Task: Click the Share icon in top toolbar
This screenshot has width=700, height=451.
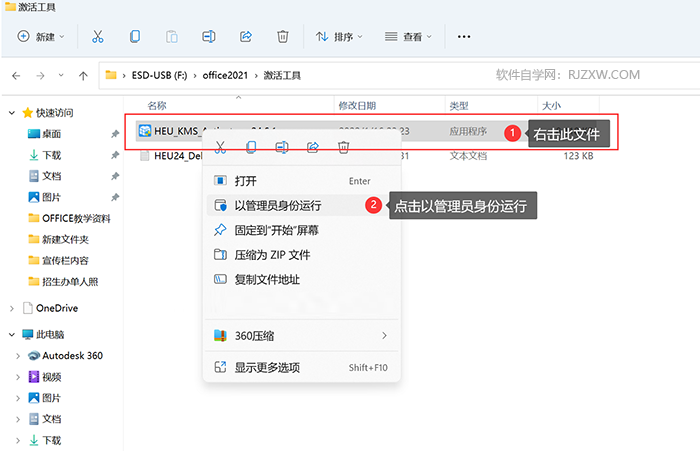Action: coord(246,37)
